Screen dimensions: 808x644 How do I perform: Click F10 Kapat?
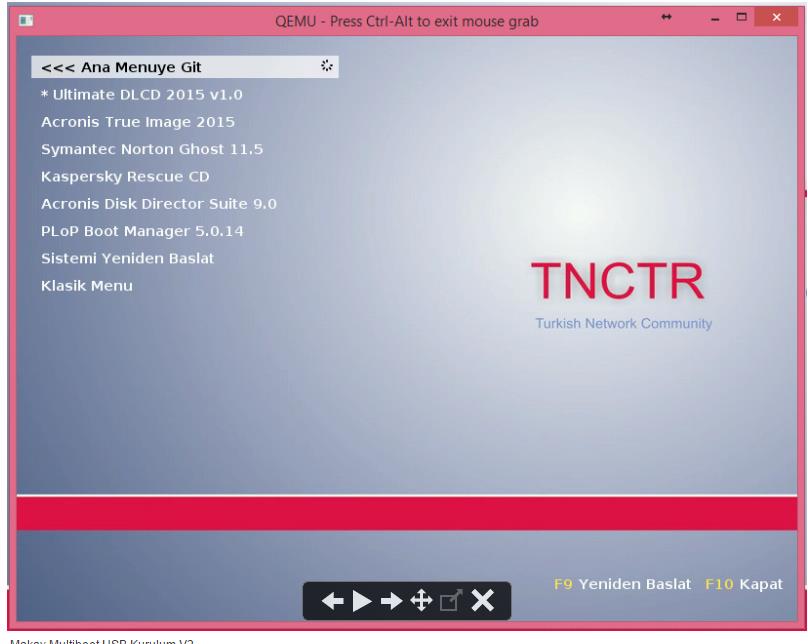tap(744, 584)
